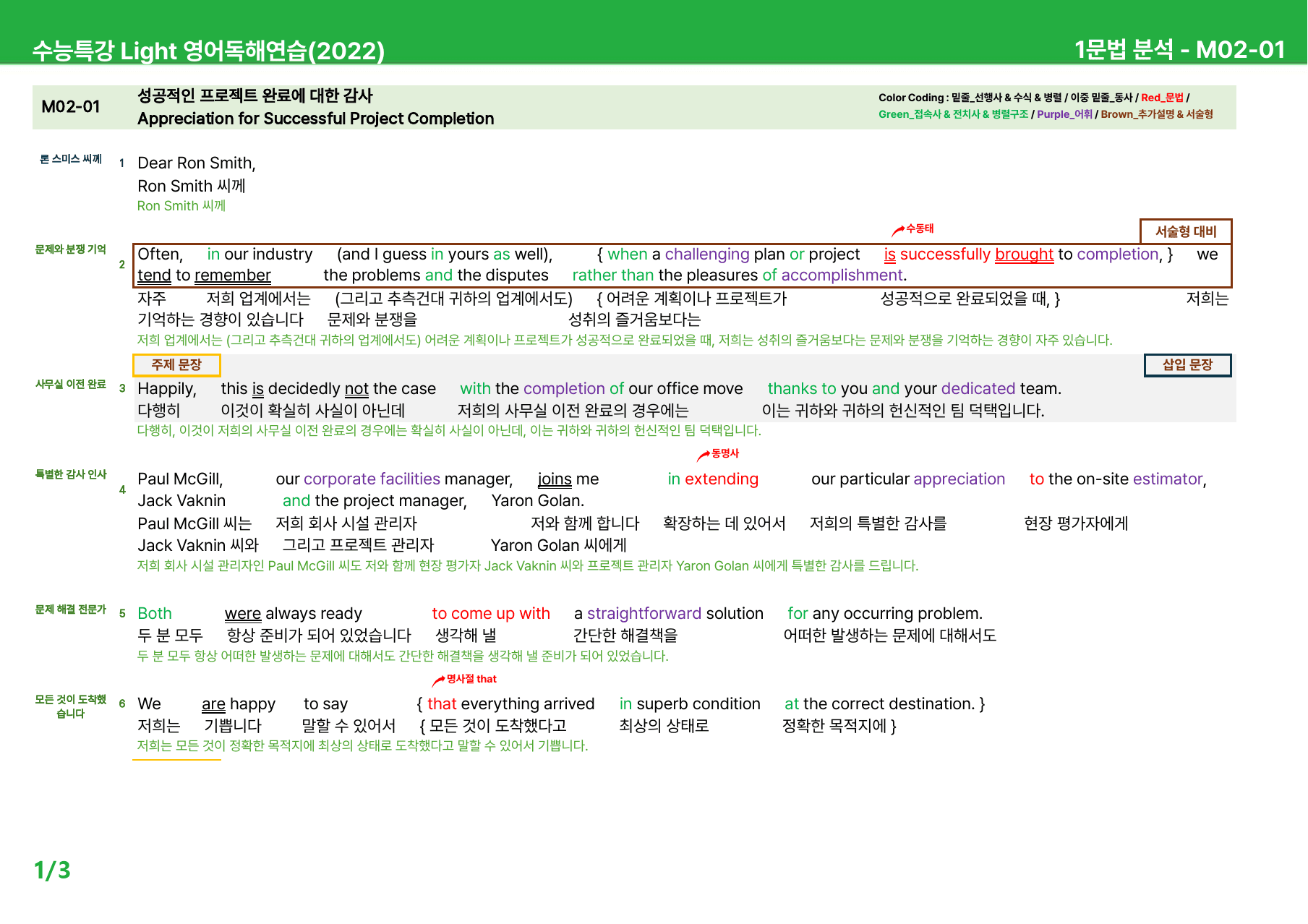Click the phrase 'in superb condition'
1308x924 pixels.
(690, 704)
